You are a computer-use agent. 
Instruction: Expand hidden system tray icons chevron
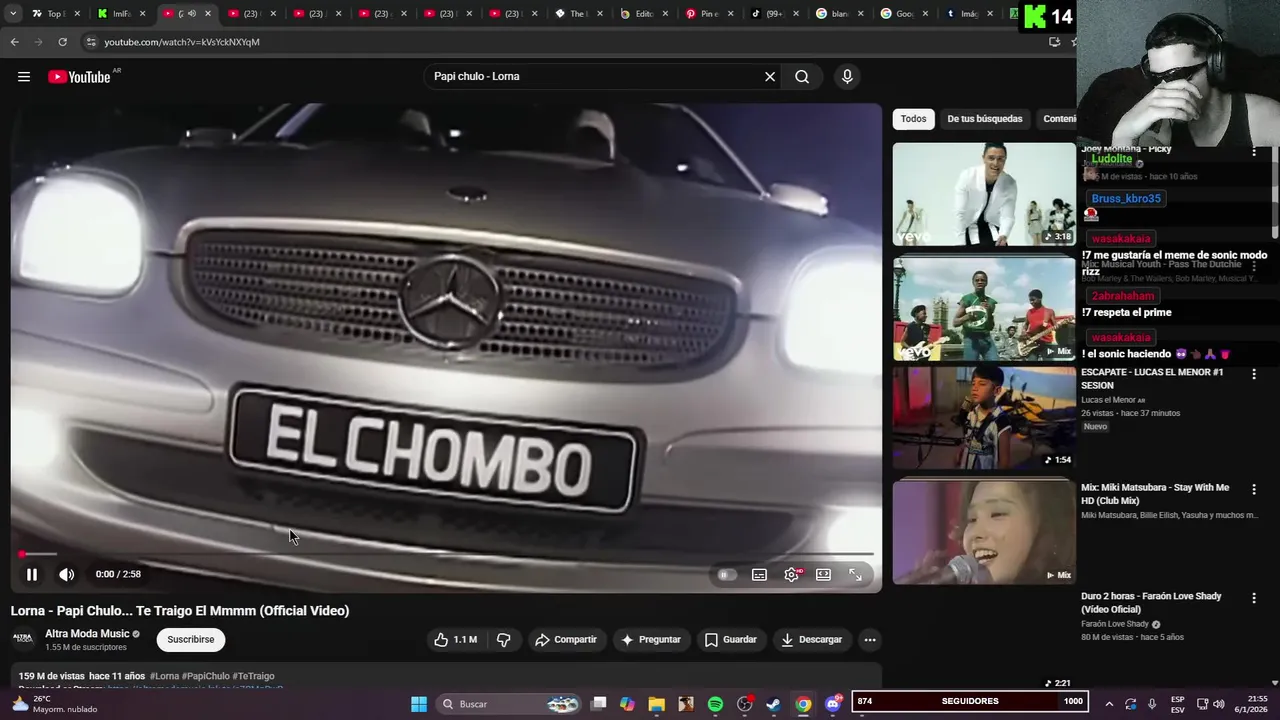(1108, 704)
